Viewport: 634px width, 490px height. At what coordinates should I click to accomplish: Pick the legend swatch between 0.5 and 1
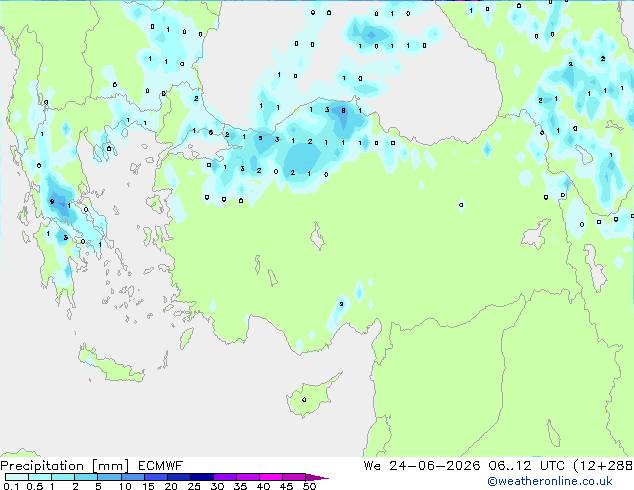[x=40, y=477]
